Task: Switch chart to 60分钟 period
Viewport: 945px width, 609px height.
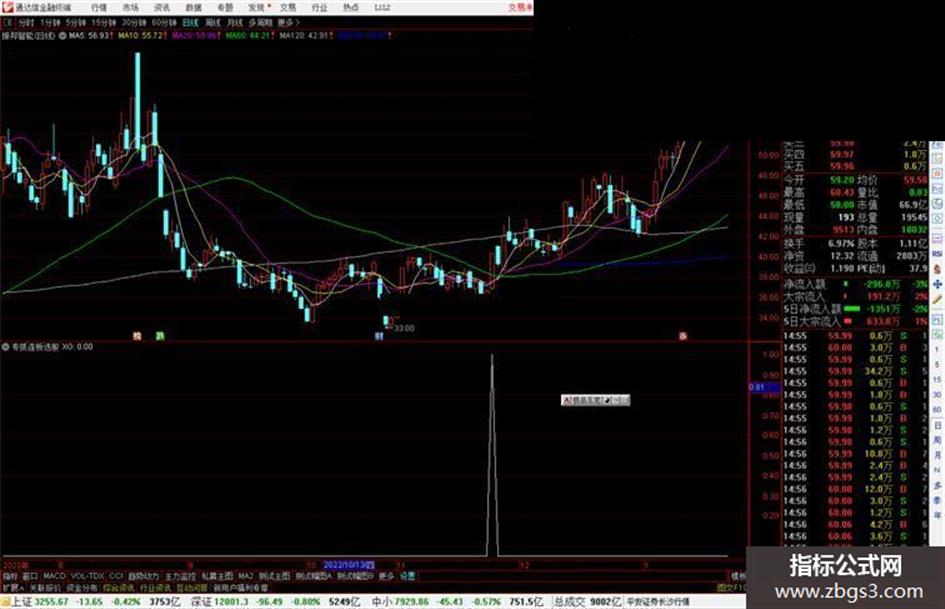Action: click(x=164, y=22)
